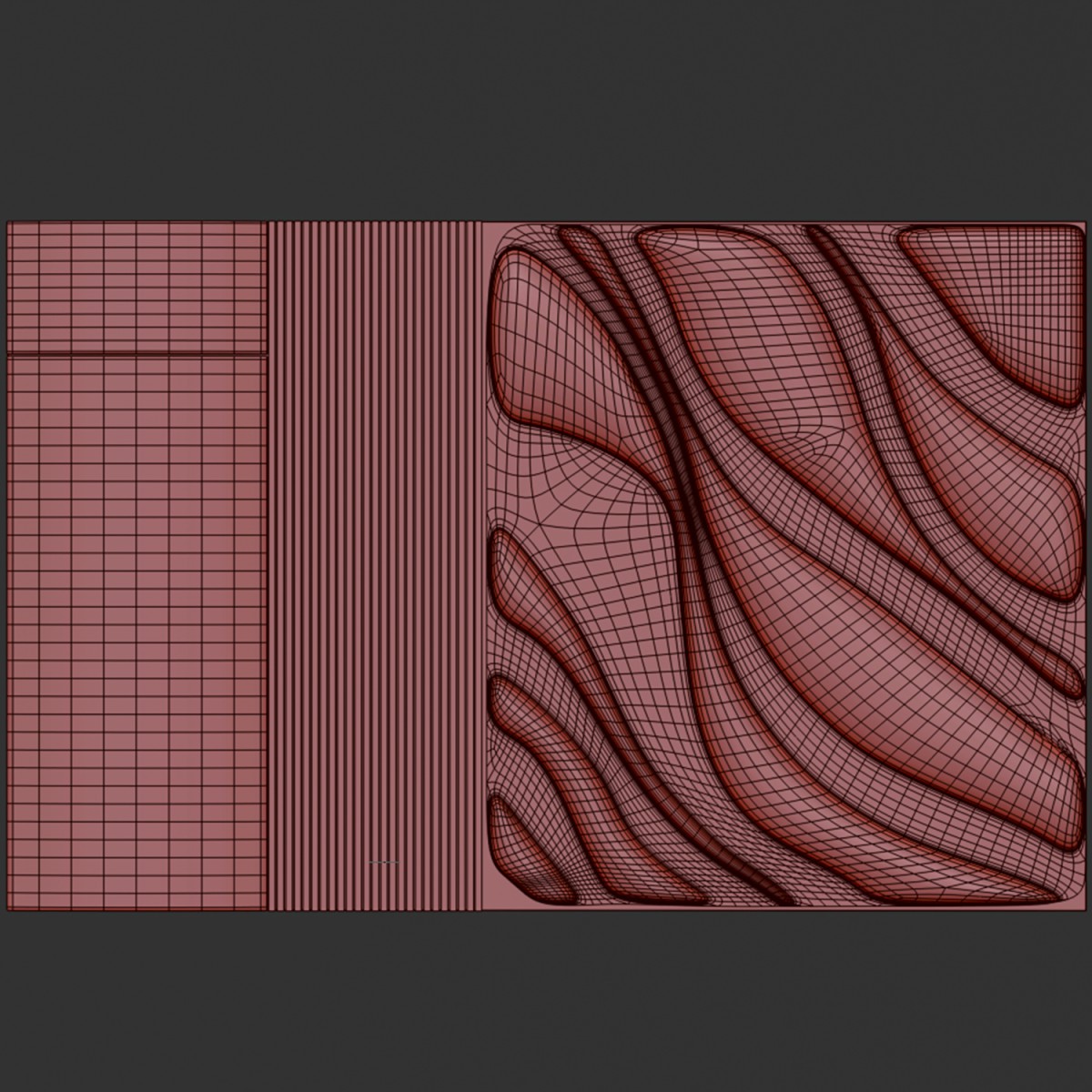
Task: Click the horizontal seam on the grid panel
Action: tap(136, 354)
